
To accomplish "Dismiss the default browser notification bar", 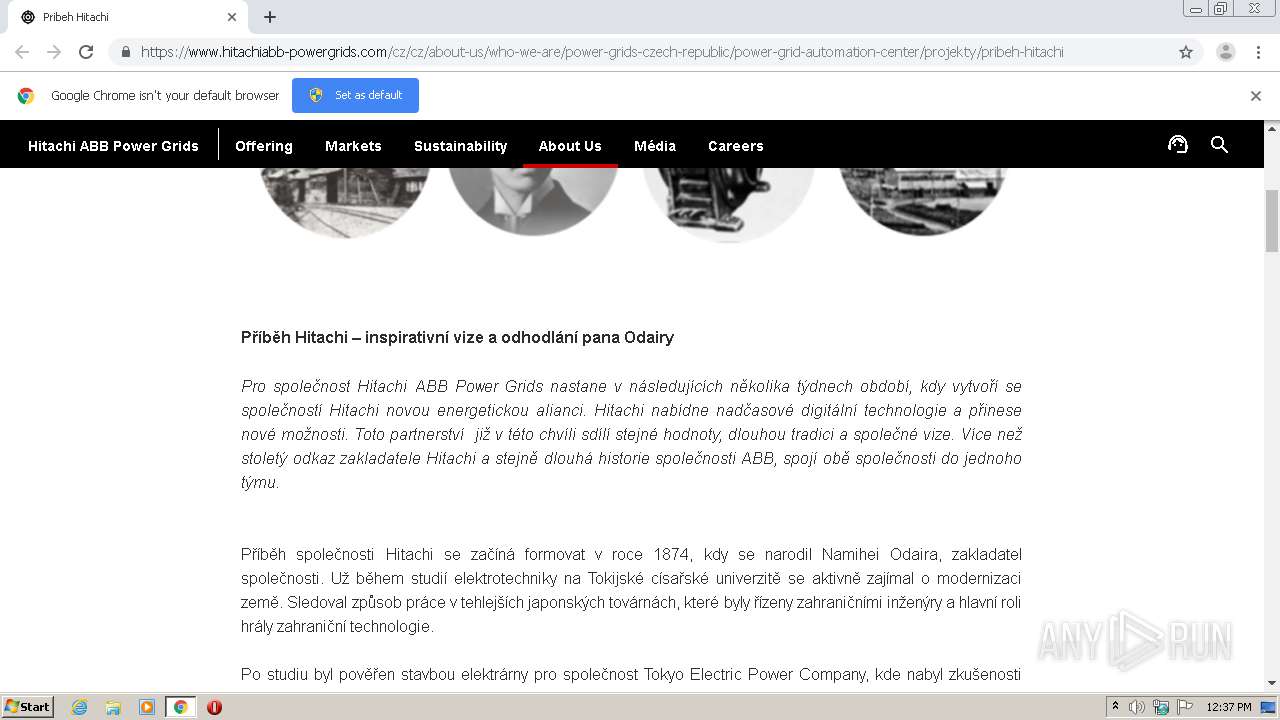I will click(1256, 96).
